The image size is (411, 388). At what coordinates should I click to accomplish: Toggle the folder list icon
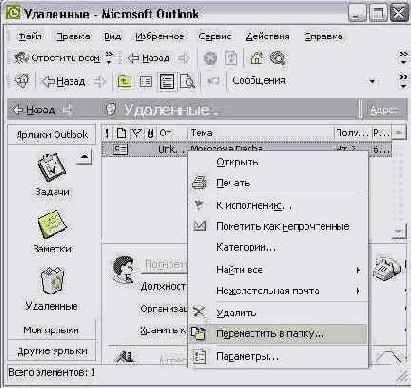click(x=146, y=81)
